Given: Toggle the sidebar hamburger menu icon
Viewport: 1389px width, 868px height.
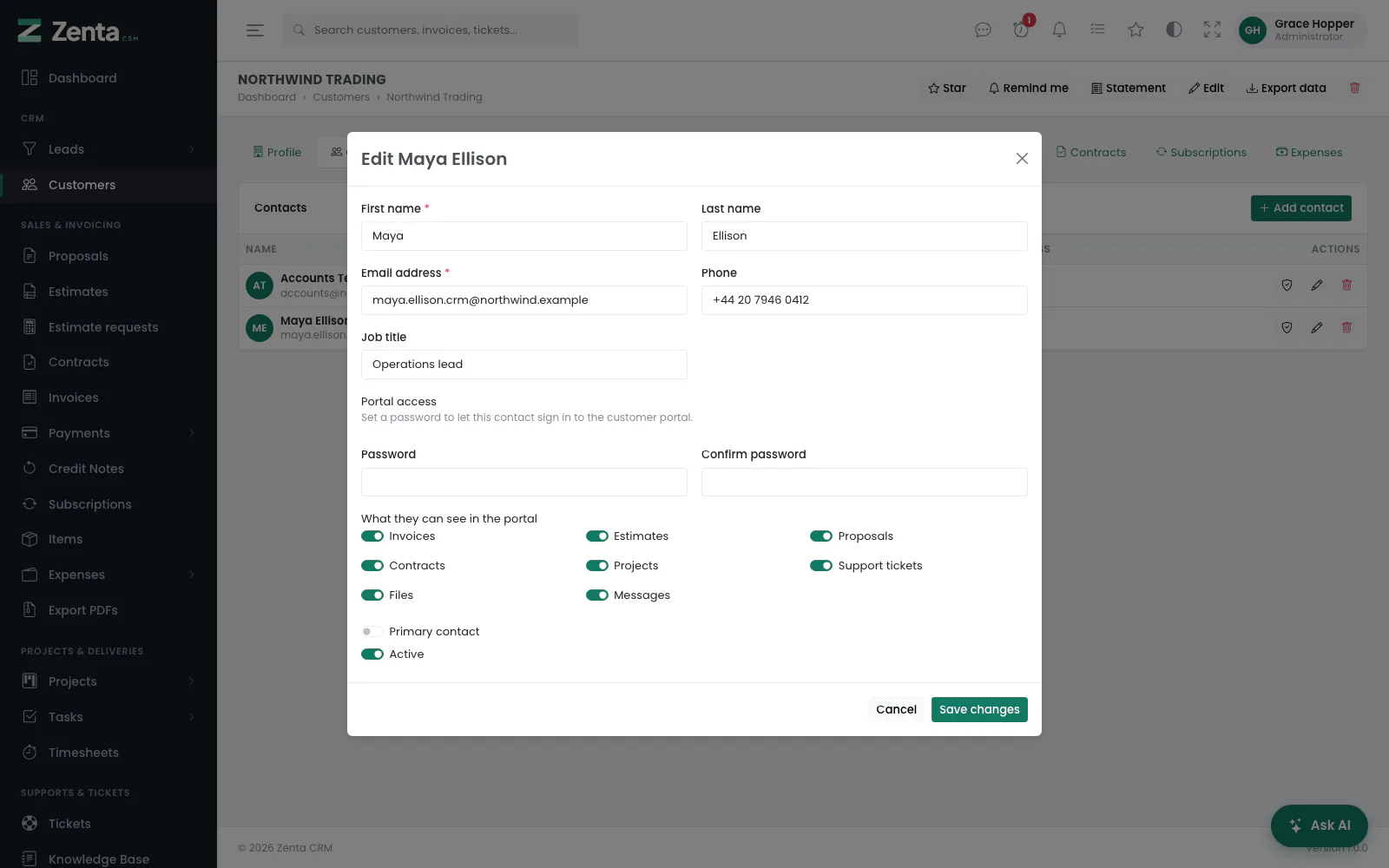Looking at the screenshot, I should point(254,30).
